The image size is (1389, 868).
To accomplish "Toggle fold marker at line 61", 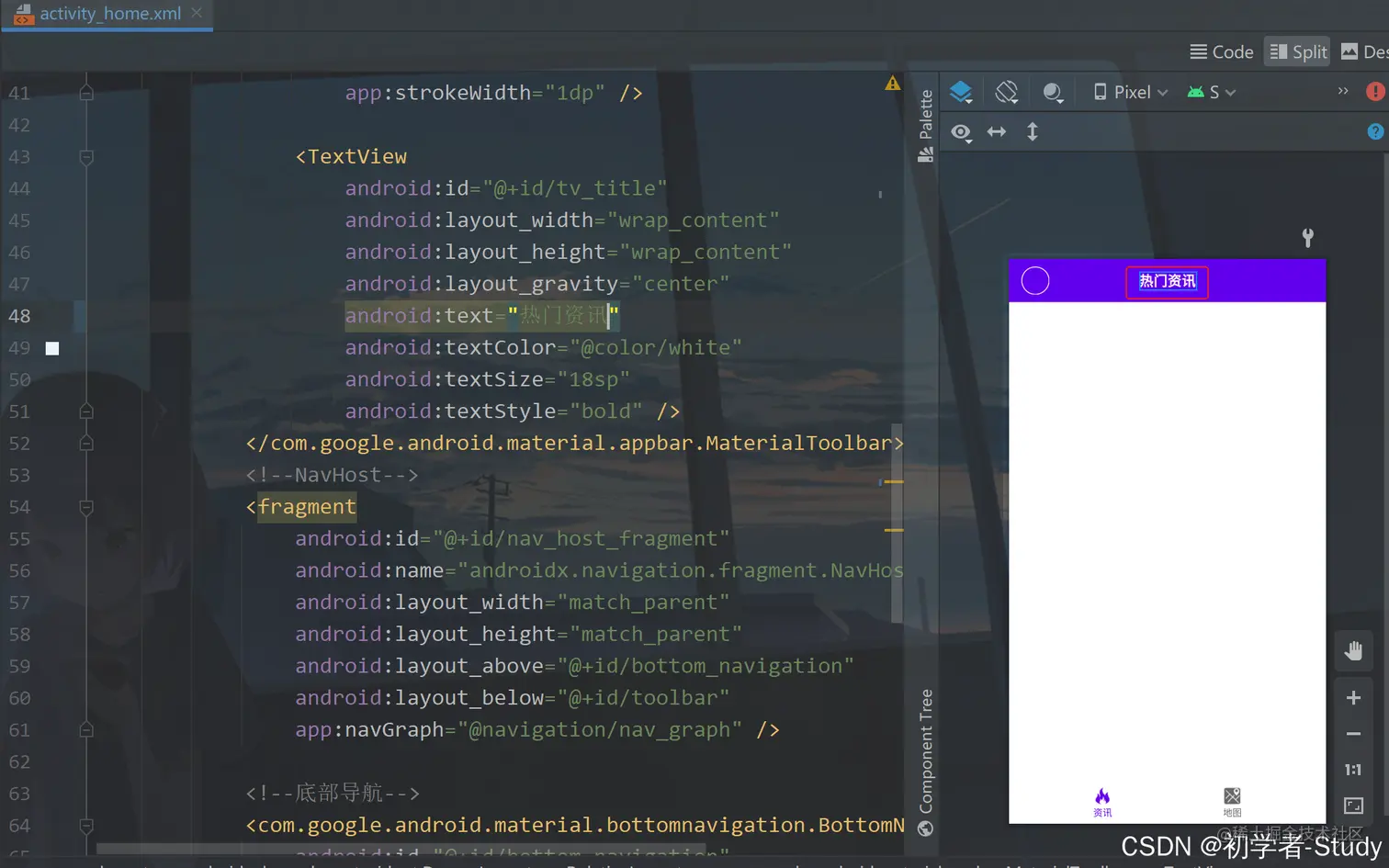I will [x=86, y=730].
